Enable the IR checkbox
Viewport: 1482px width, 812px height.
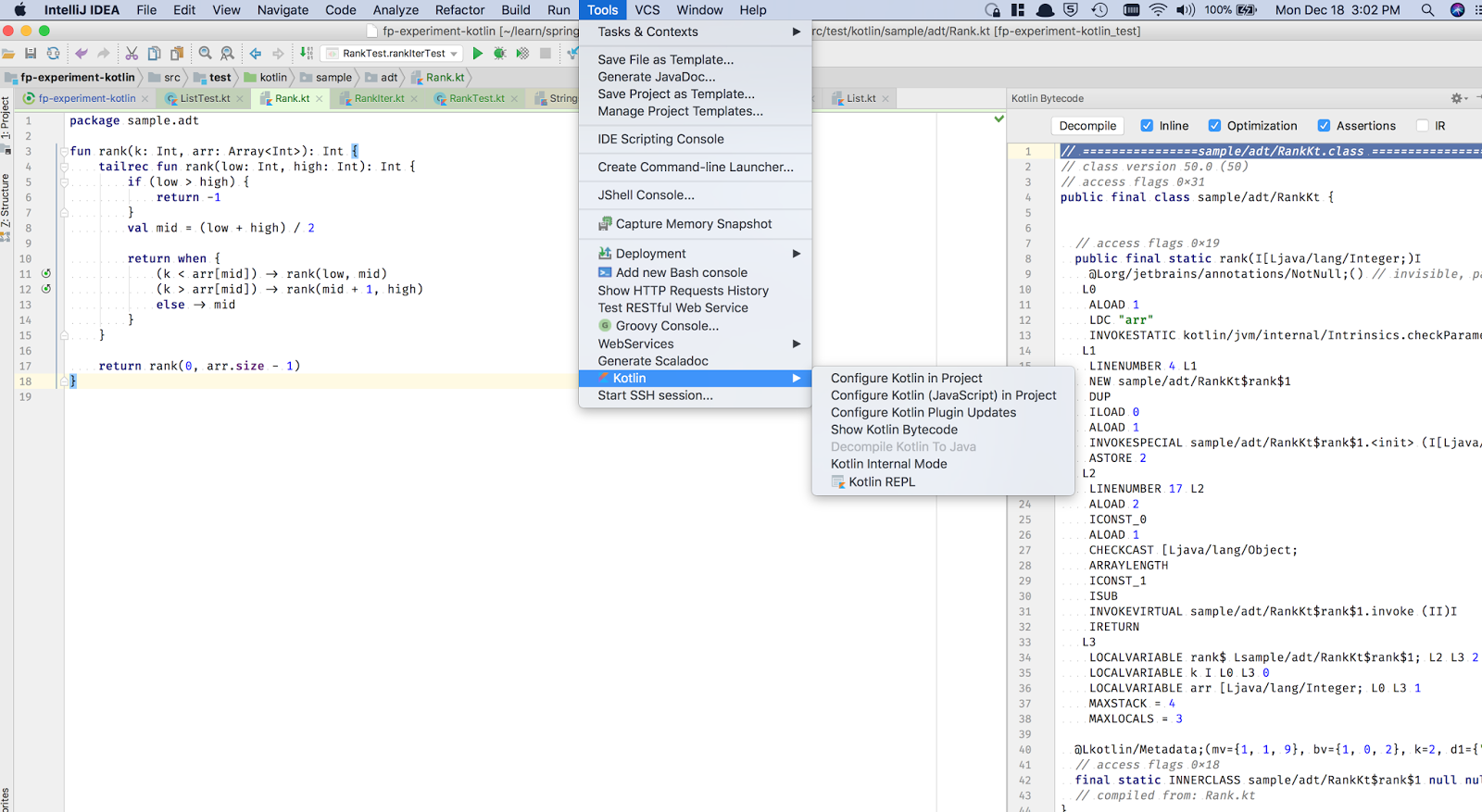[x=1422, y=126]
